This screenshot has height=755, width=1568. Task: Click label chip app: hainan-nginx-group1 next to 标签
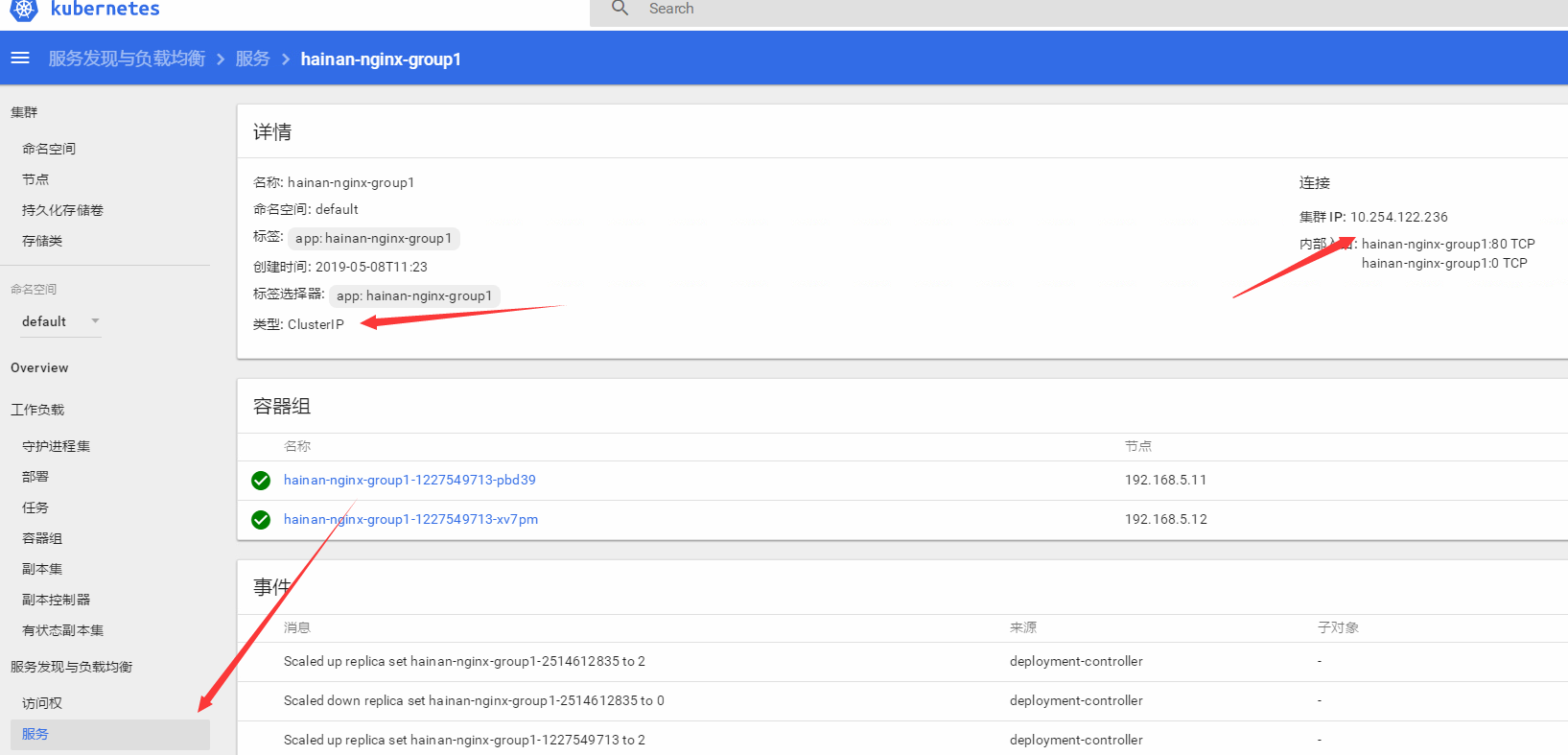point(374,238)
